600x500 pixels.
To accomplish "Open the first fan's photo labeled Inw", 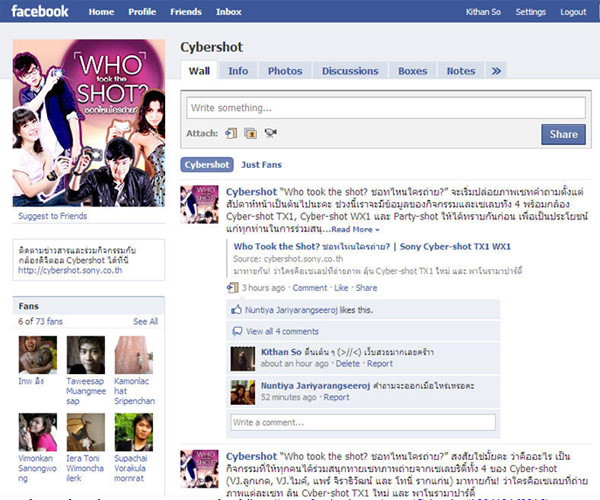I will click(x=38, y=355).
